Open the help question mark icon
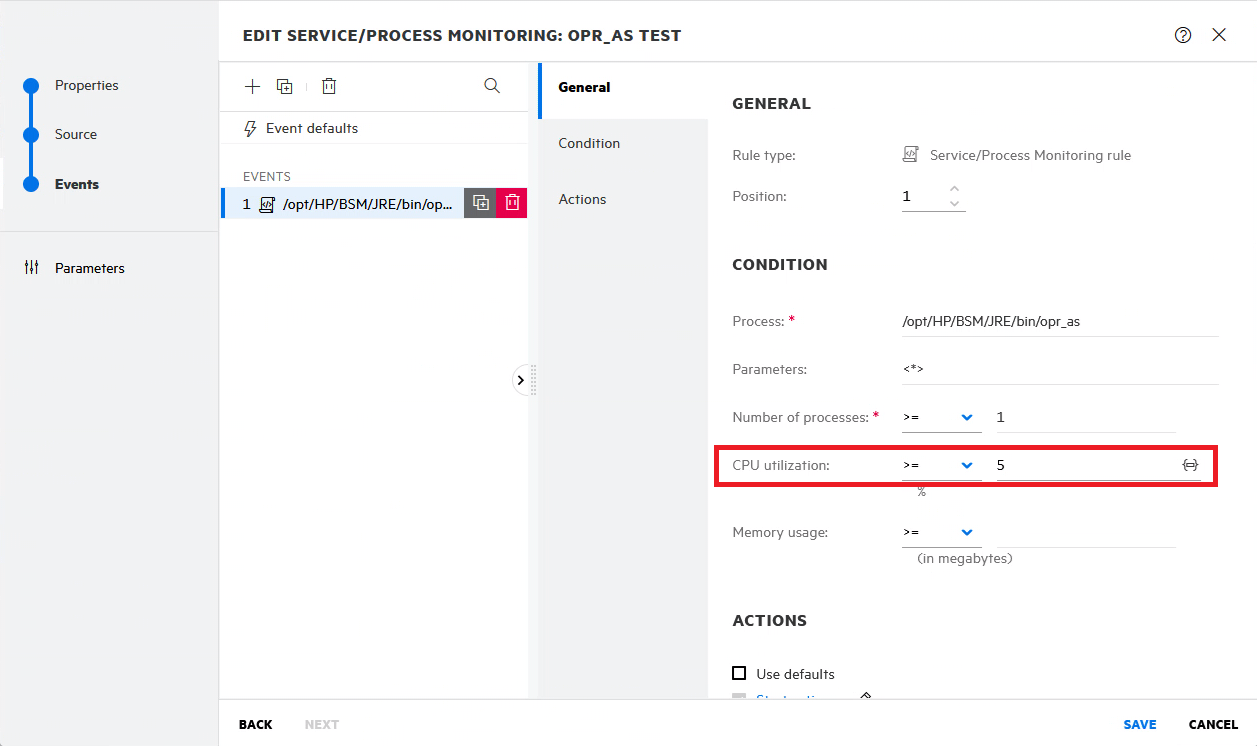 coord(1182,34)
